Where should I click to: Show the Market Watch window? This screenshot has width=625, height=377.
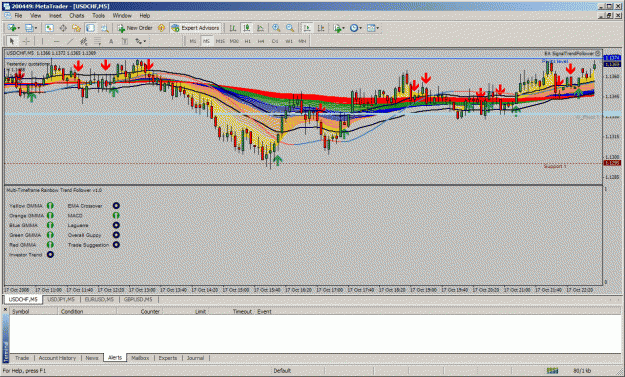(x=49, y=28)
